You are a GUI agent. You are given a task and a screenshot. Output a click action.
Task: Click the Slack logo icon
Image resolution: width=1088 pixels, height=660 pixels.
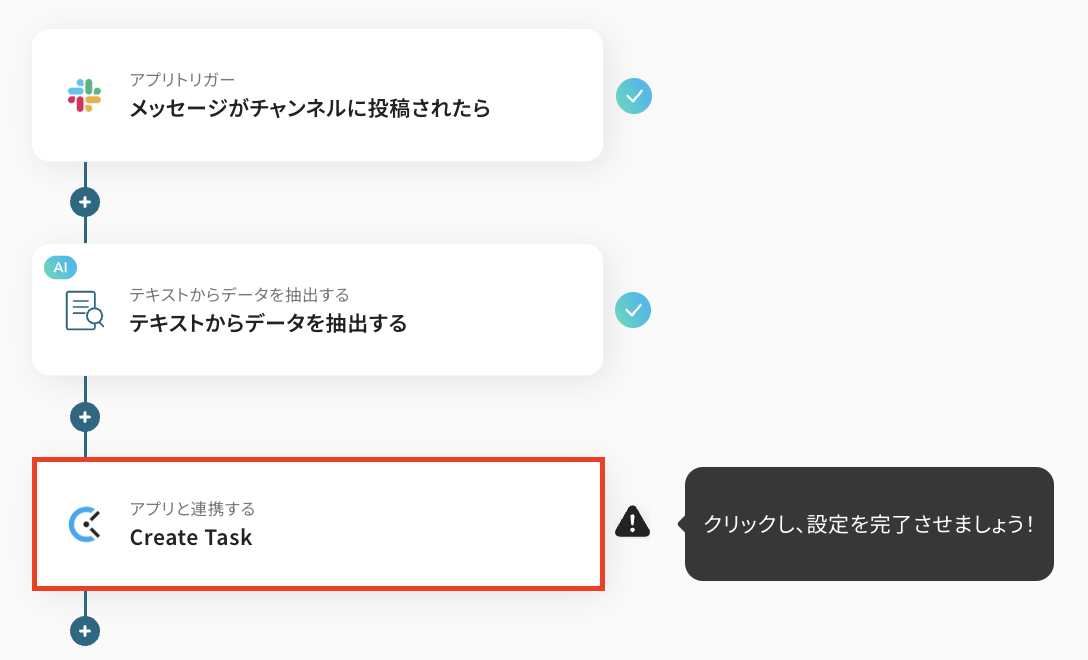pyautogui.click(x=85, y=96)
